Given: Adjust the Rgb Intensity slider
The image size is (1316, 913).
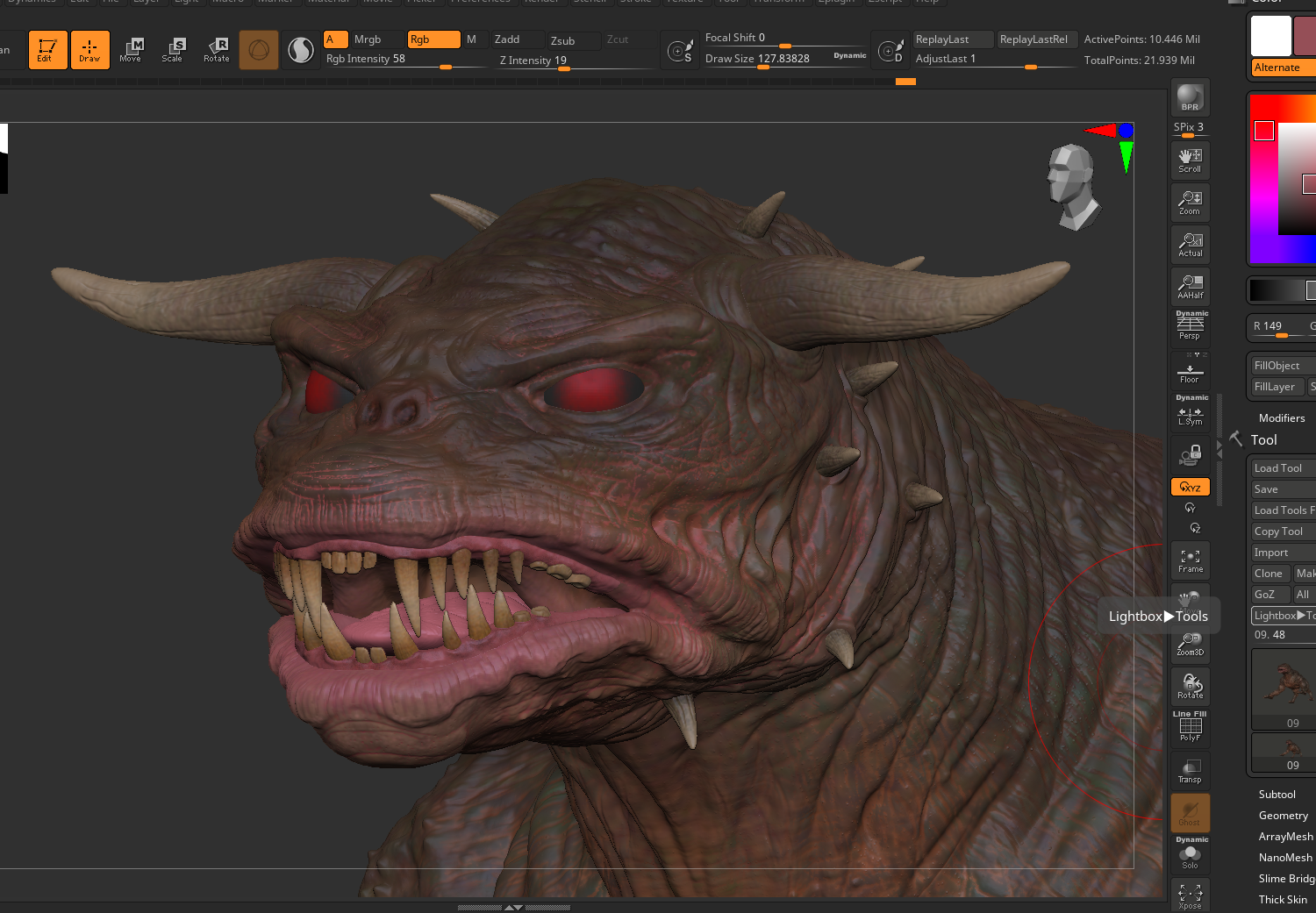Looking at the screenshot, I should [x=405, y=60].
